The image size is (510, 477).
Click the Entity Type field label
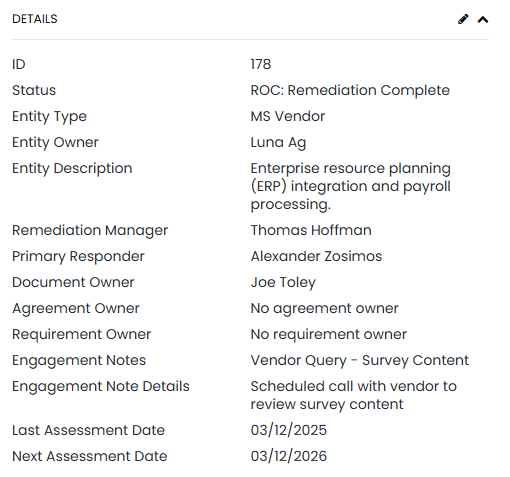tap(49, 116)
